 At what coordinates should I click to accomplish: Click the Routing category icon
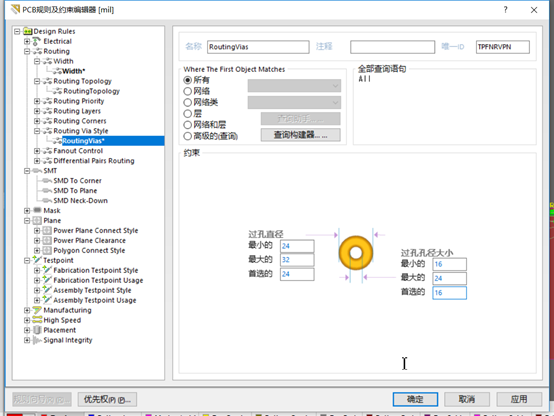click(x=37, y=51)
